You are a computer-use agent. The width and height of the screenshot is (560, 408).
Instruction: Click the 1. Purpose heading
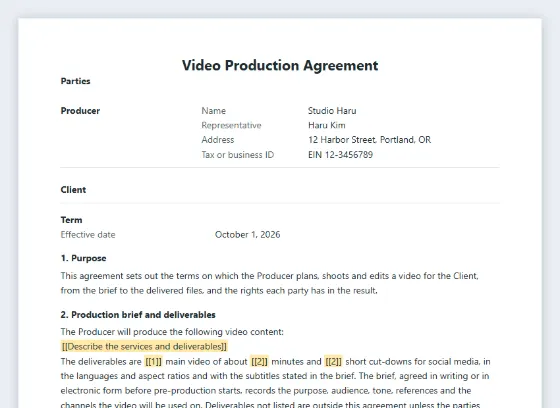click(x=83, y=258)
